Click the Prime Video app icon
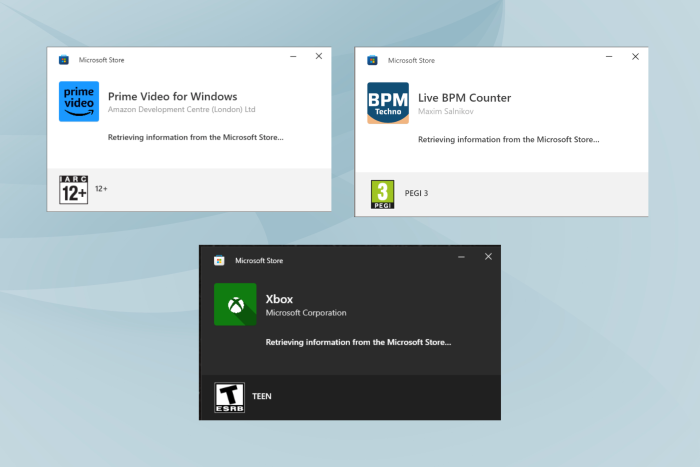This screenshot has width=700, height=467. click(79, 101)
